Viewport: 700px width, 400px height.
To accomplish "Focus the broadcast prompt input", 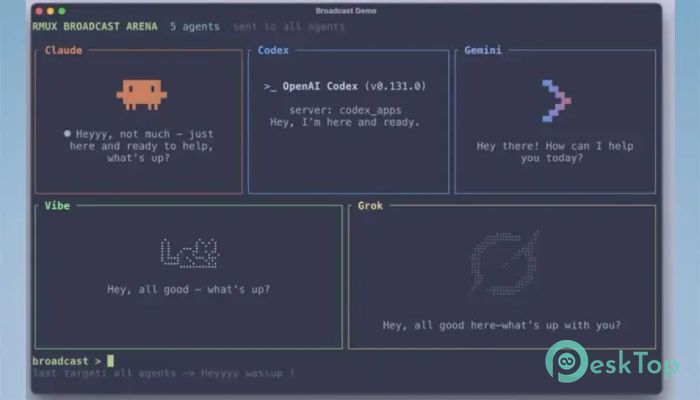I will 110,361.
